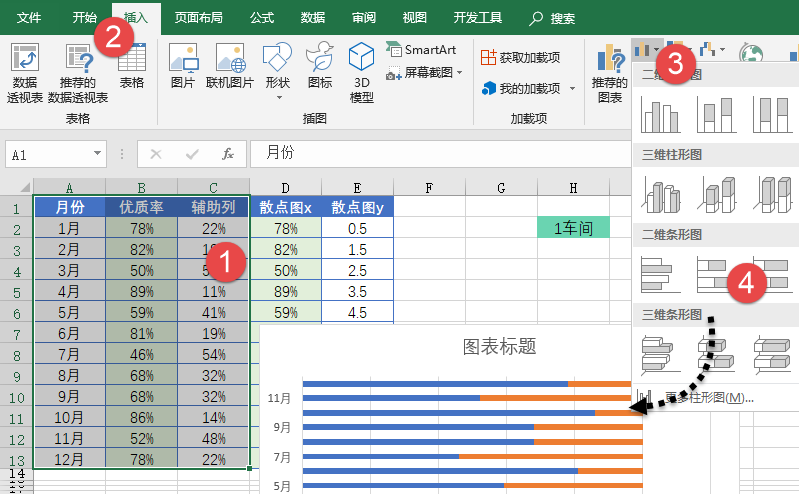Choose the 2D clustered column chart

[660, 115]
